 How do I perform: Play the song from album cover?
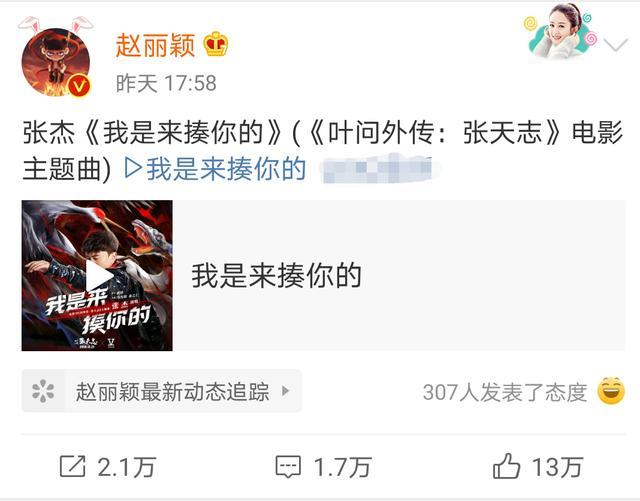click(97, 276)
